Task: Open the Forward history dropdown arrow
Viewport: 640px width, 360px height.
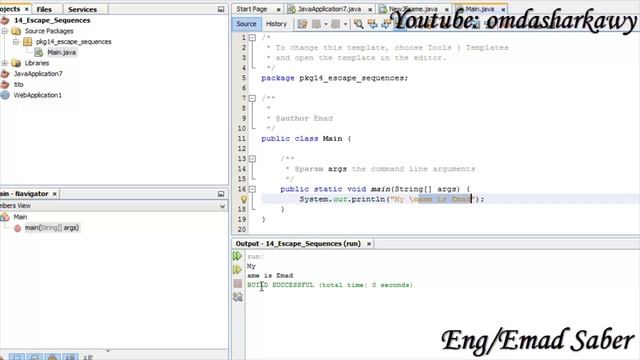Action: 345,24
